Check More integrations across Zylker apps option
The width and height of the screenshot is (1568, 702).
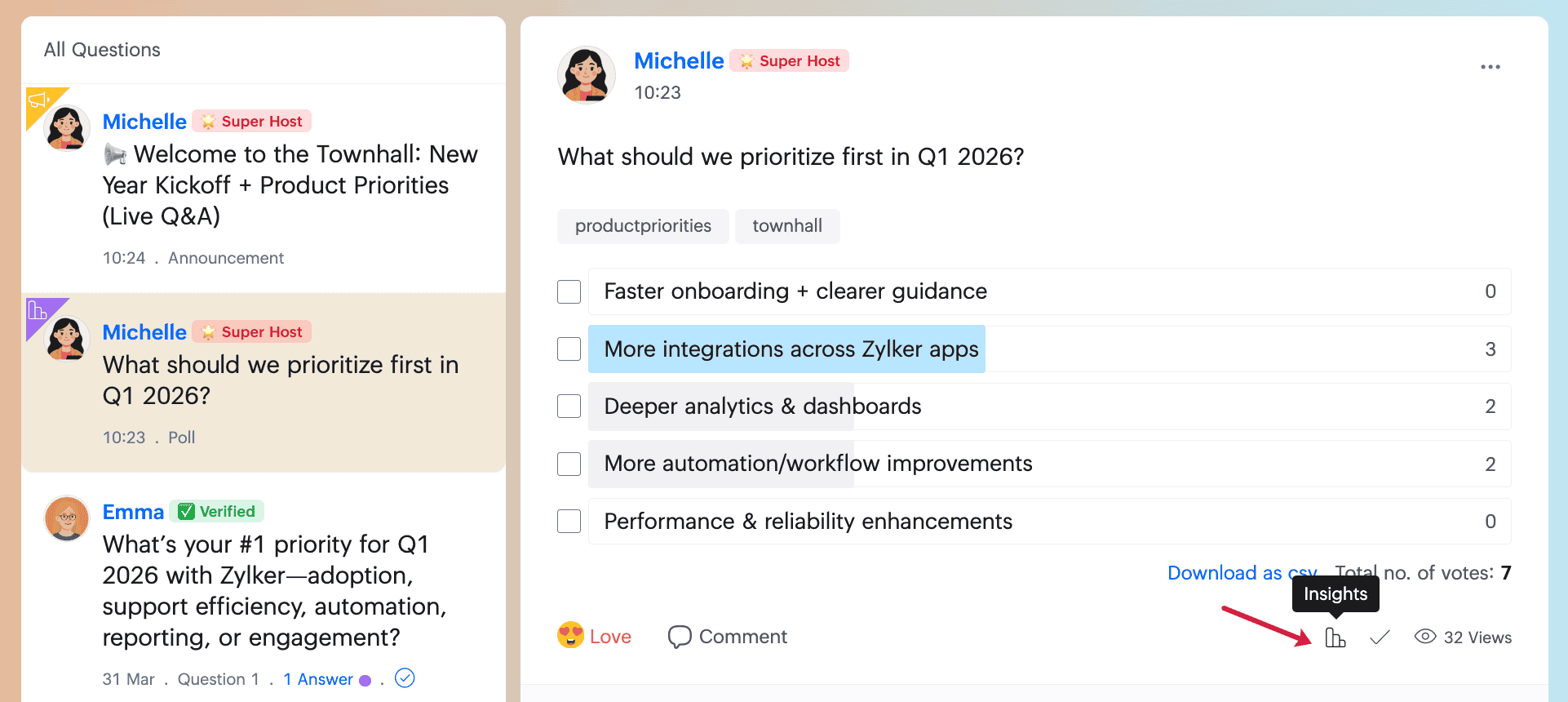coord(569,349)
